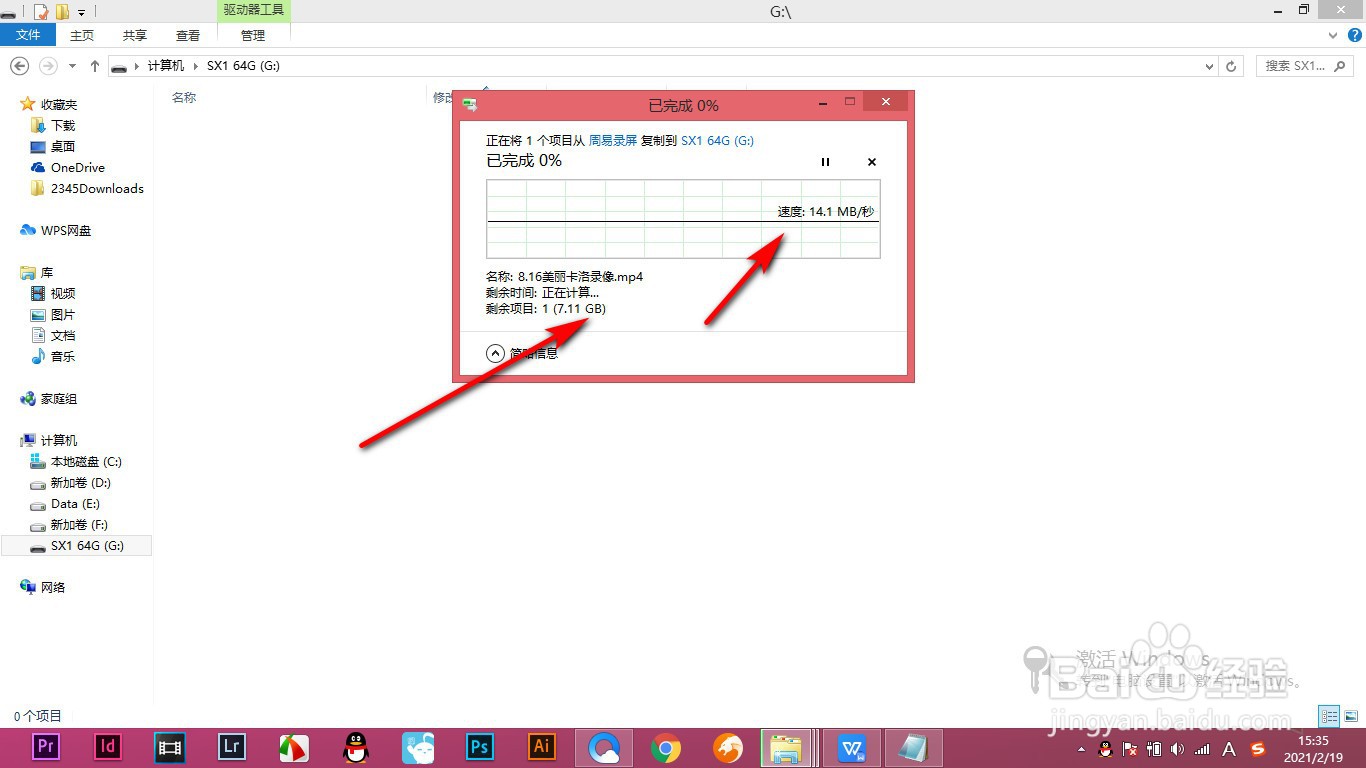Image resolution: width=1366 pixels, height=768 pixels.
Task: Open recent locations dropdown arrow
Action: coord(72,66)
